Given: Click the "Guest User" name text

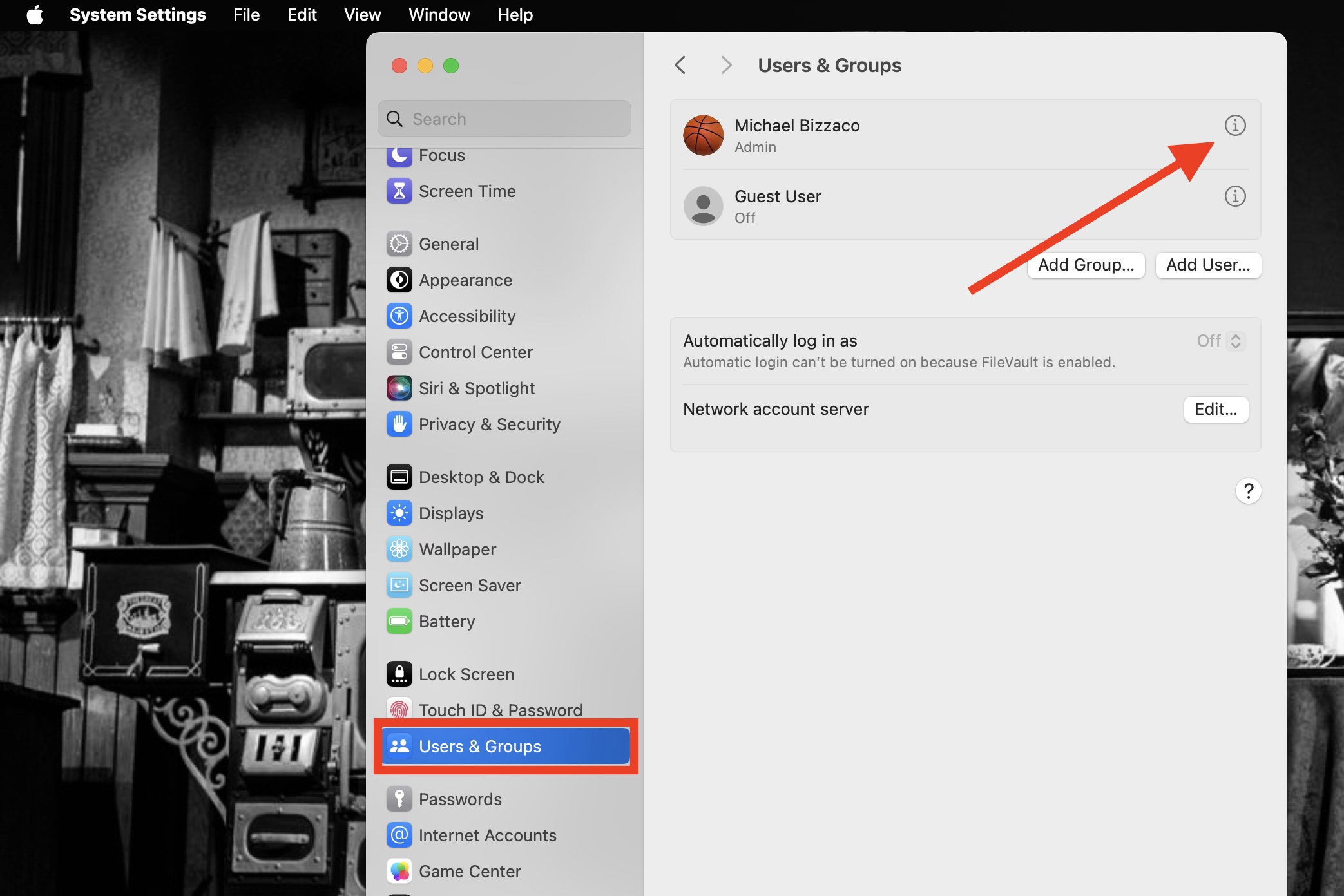Looking at the screenshot, I should 778,196.
